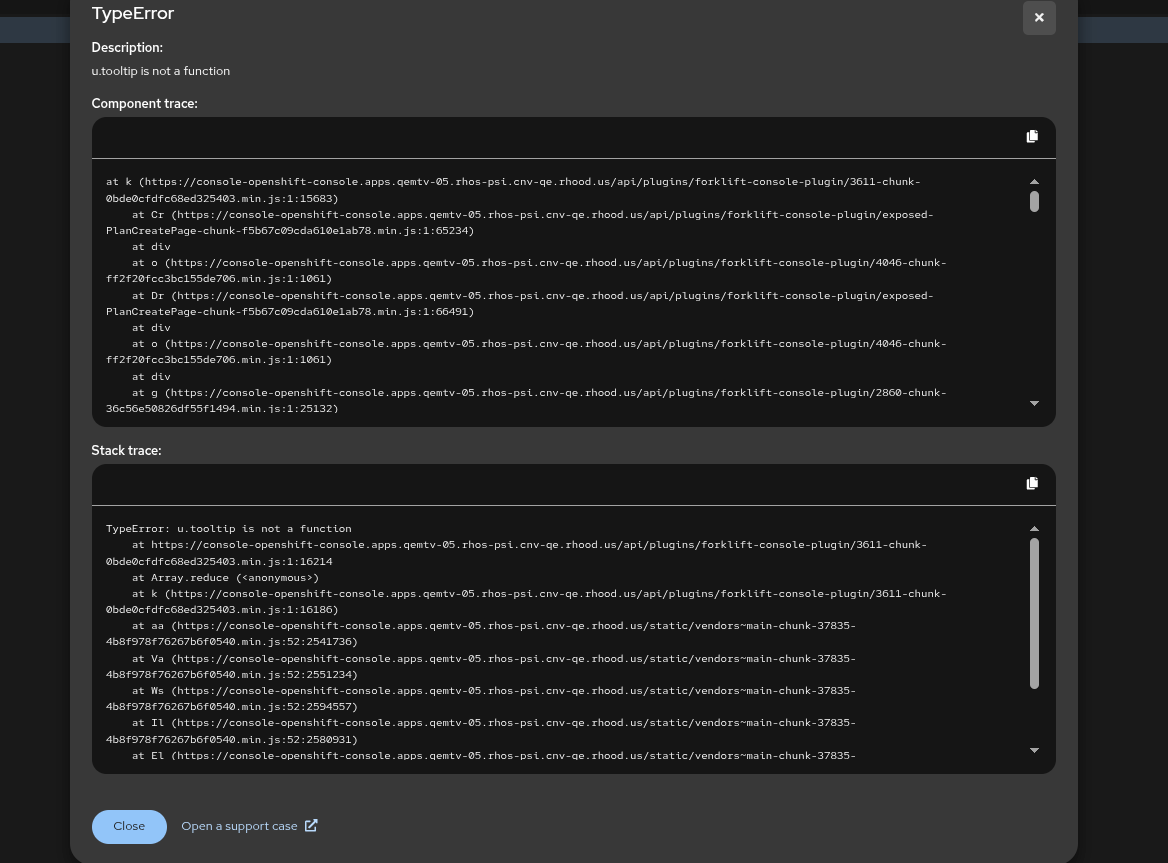The height and width of the screenshot is (863, 1168).
Task: Click the stack trace scroll down arrow
Action: click(x=1034, y=750)
